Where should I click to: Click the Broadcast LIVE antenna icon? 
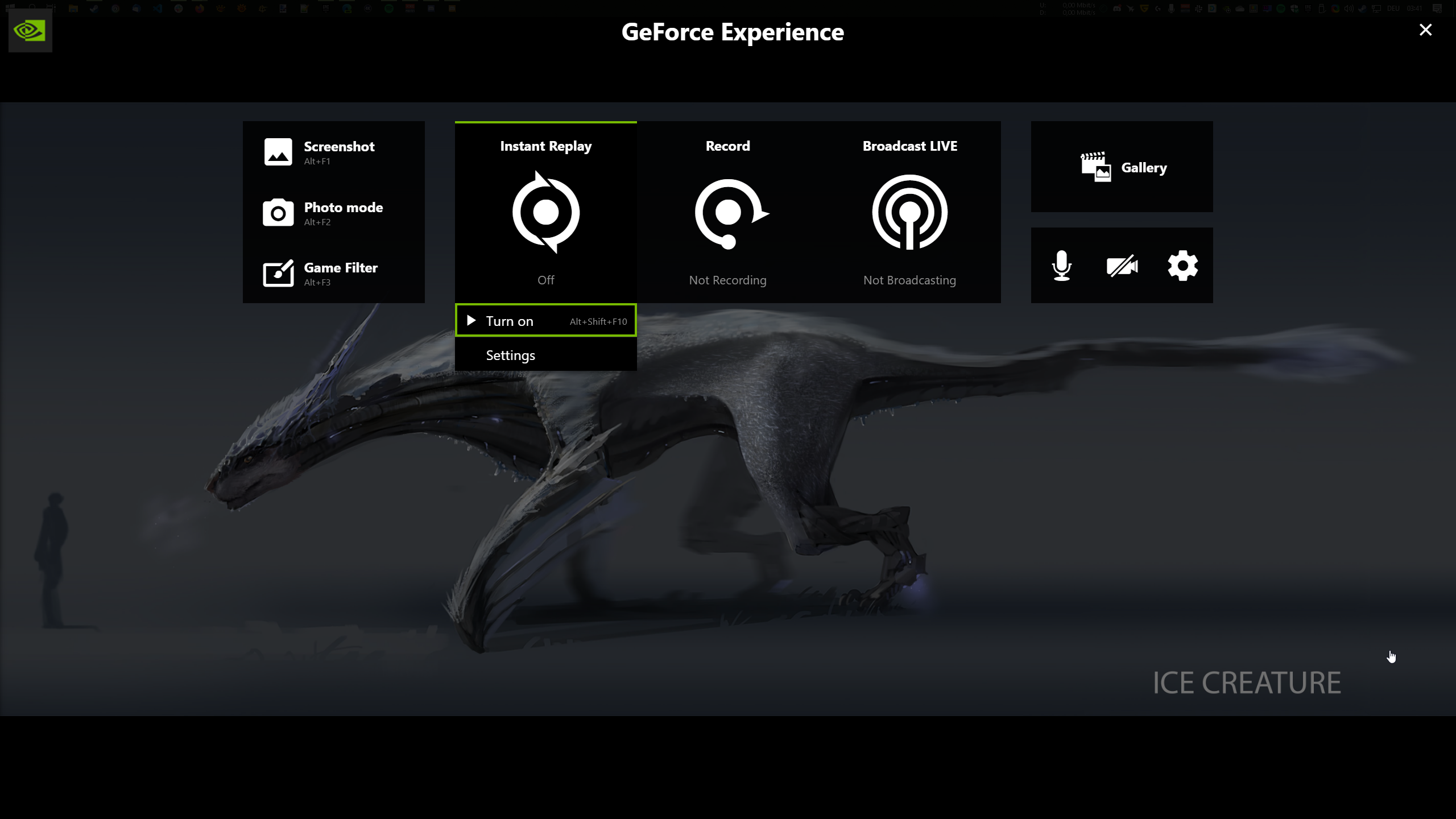click(910, 212)
